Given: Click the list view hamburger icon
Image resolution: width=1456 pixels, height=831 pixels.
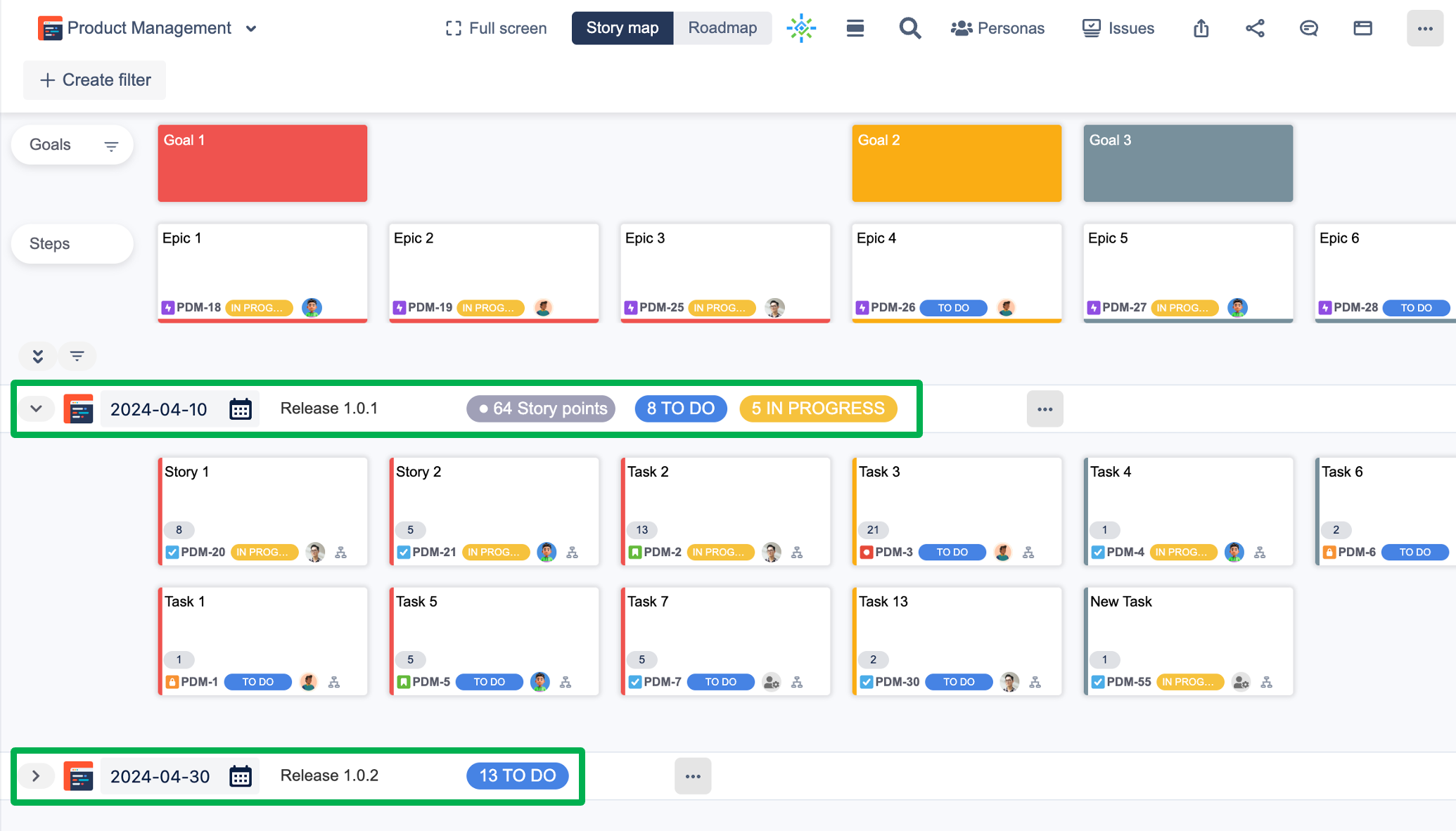Looking at the screenshot, I should pos(855,28).
